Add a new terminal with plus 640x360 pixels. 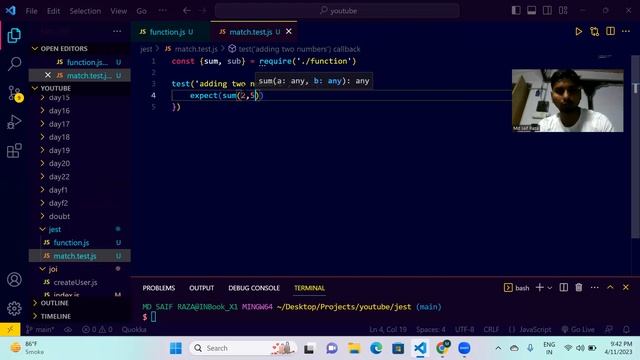(539, 288)
